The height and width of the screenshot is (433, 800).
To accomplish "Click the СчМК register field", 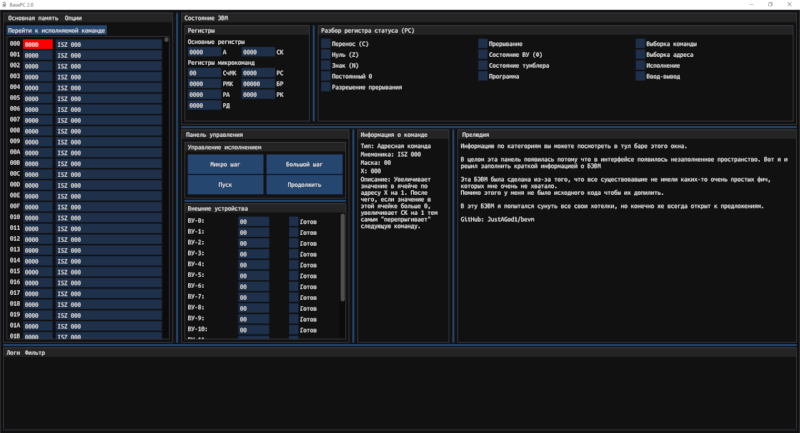I will 204,73.
